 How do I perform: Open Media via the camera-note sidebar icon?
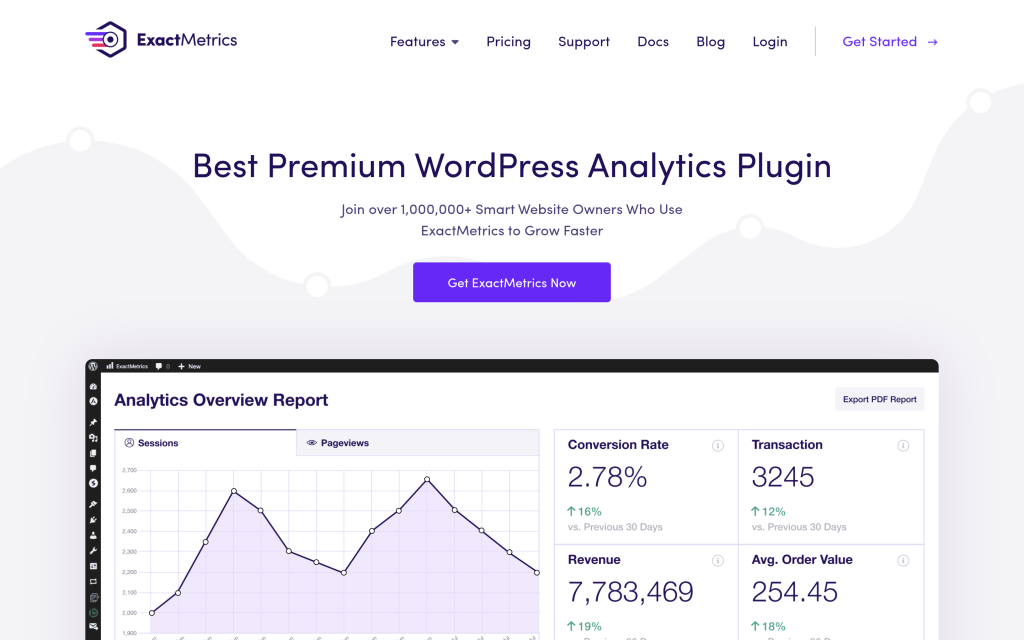(93, 438)
